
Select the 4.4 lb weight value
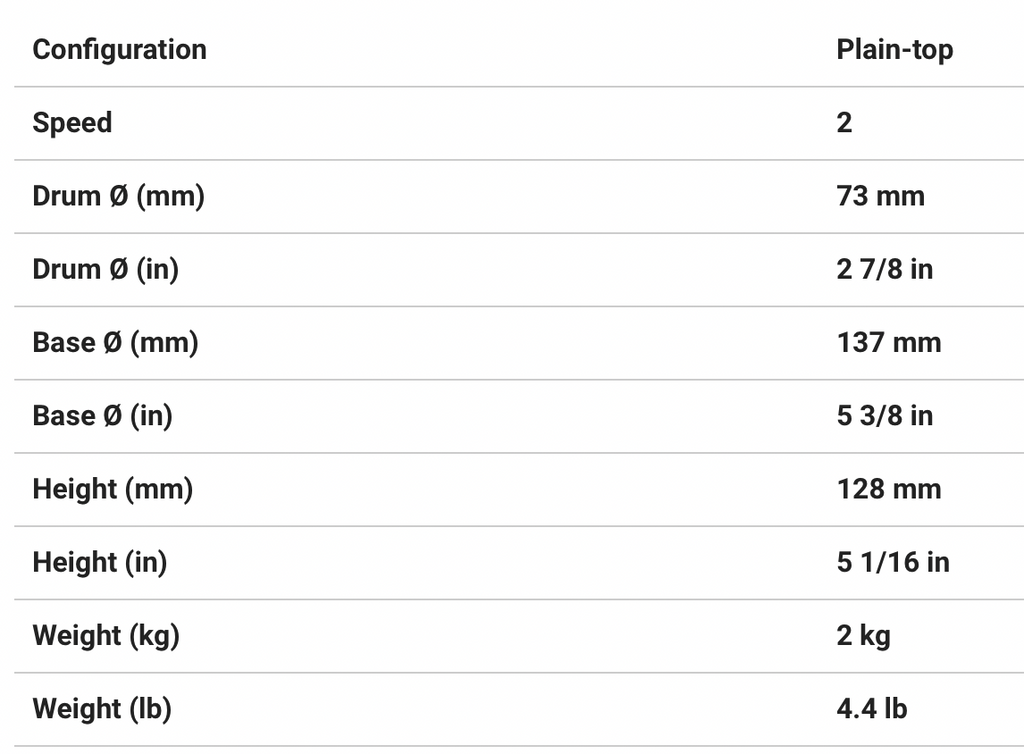click(x=871, y=709)
